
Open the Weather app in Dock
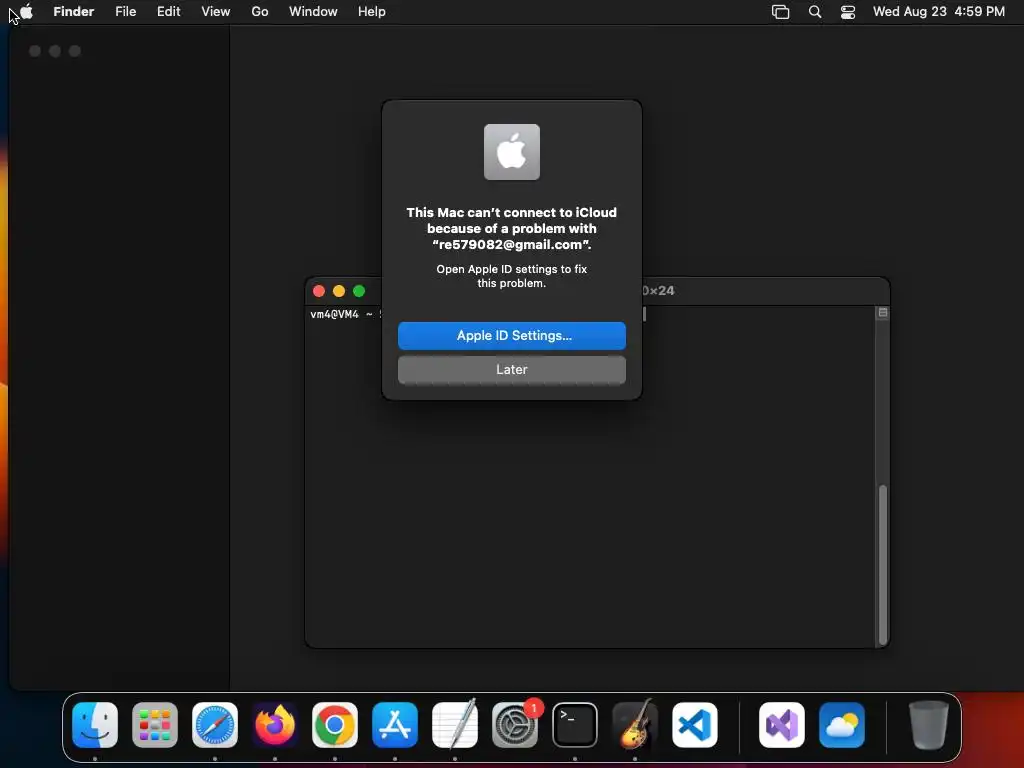842,725
